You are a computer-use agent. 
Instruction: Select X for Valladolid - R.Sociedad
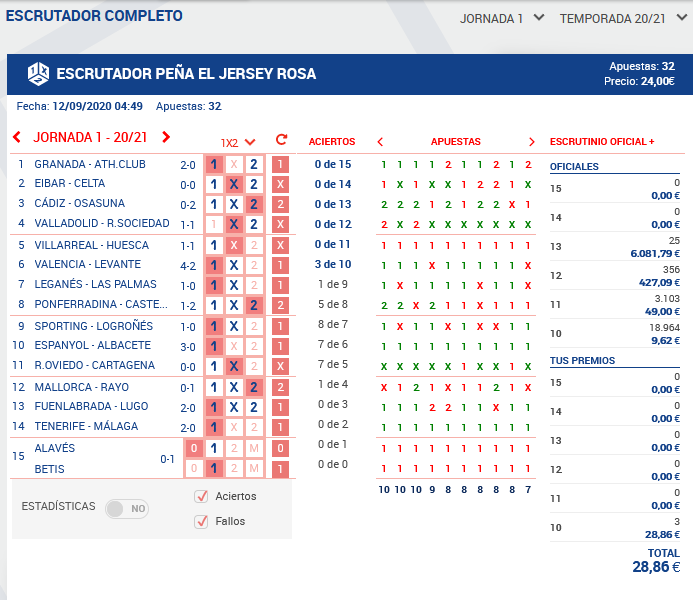(234, 224)
